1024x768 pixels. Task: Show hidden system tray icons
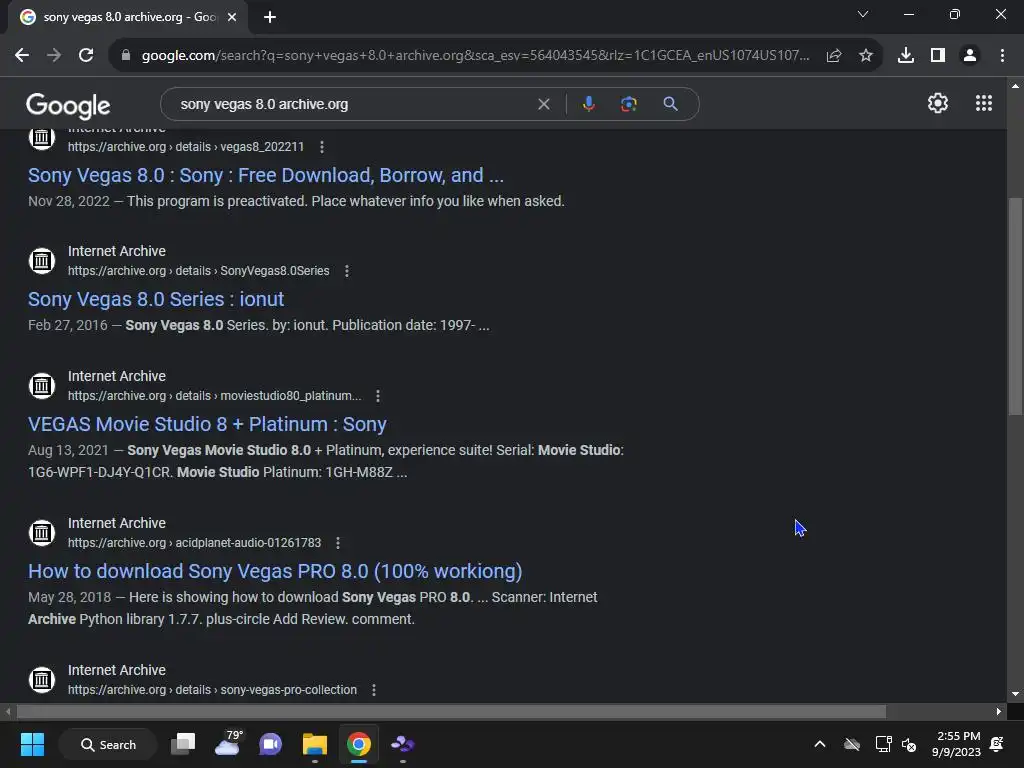coord(820,744)
